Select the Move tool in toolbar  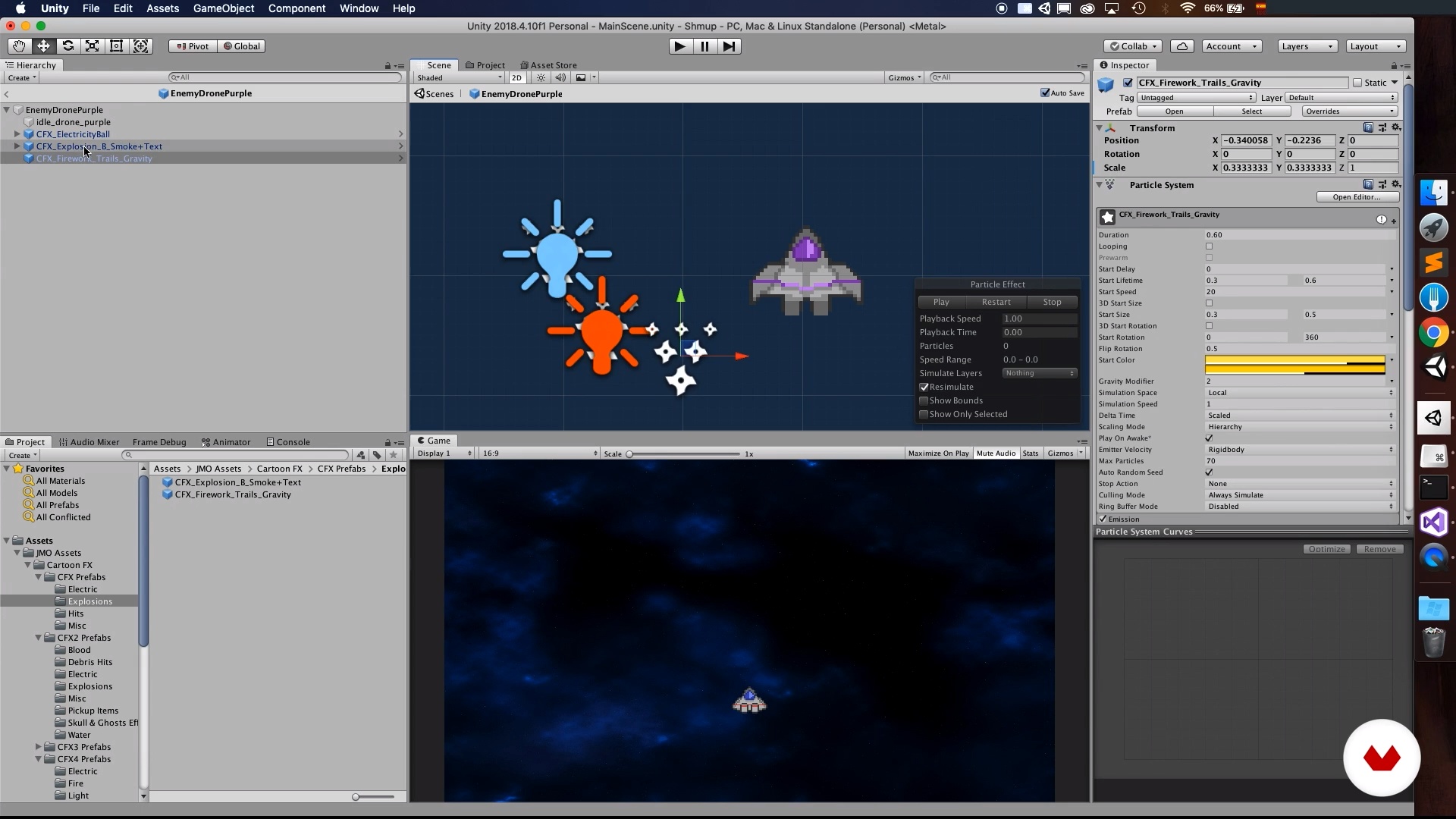click(x=43, y=46)
